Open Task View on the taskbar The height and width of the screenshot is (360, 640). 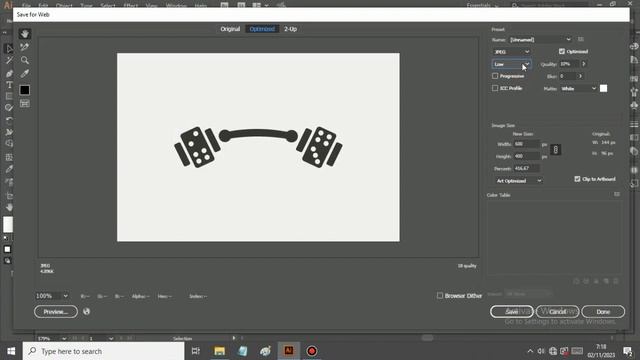196,351
